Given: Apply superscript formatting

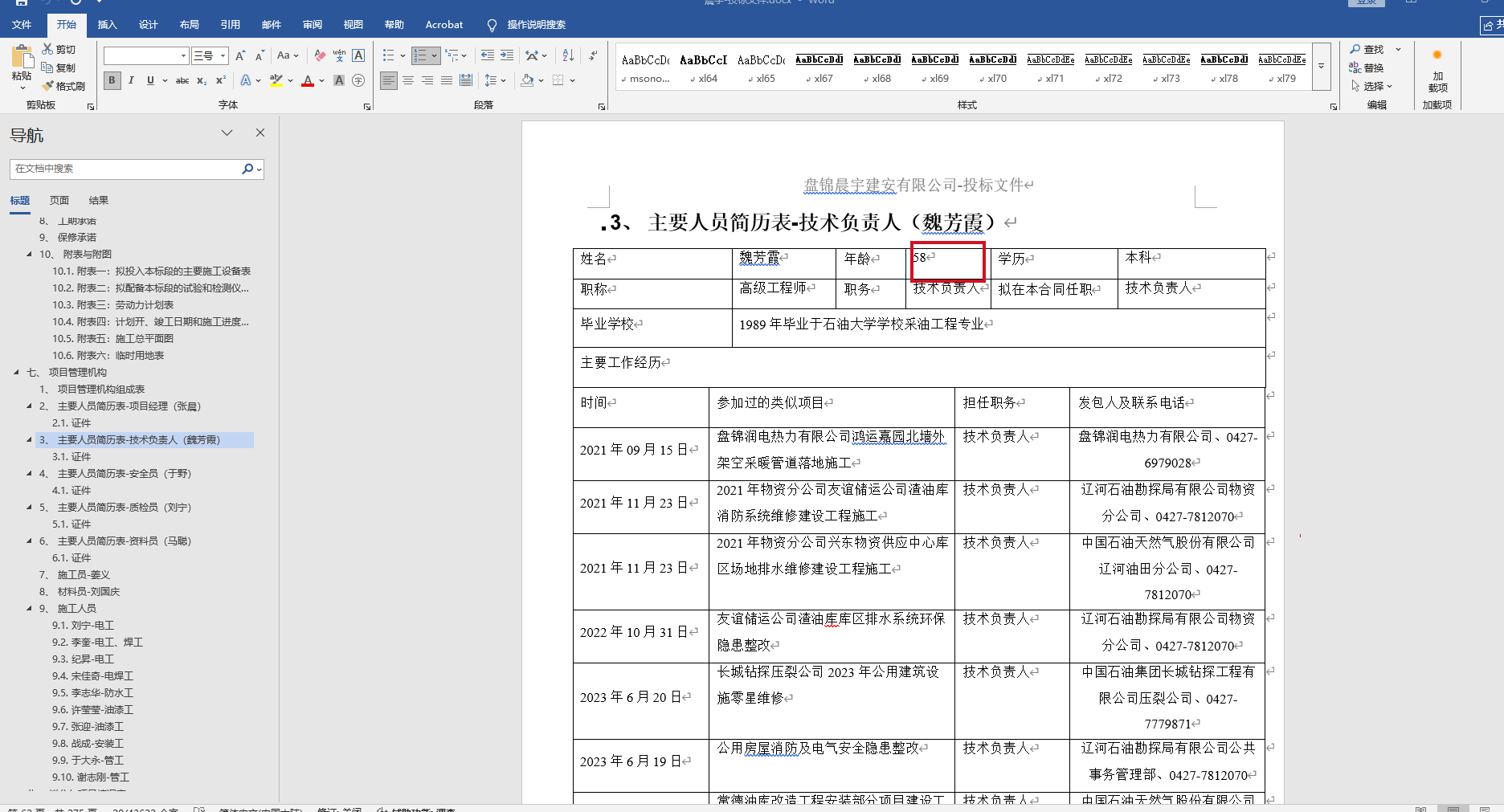Looking at the screenshot, I should click(221, 80).
